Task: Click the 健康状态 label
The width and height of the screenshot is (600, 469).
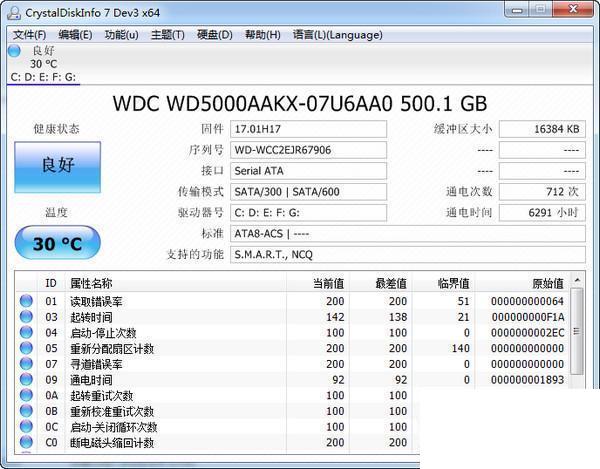Action: point(57,129)
